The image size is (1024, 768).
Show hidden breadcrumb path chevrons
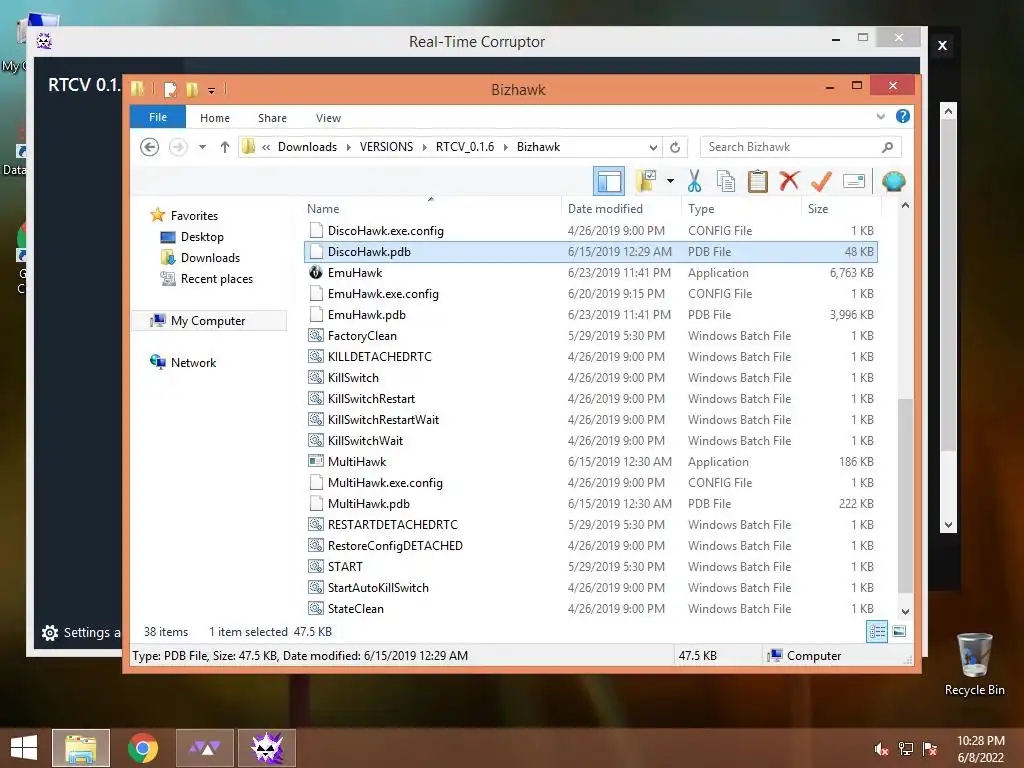pos(266,147)
